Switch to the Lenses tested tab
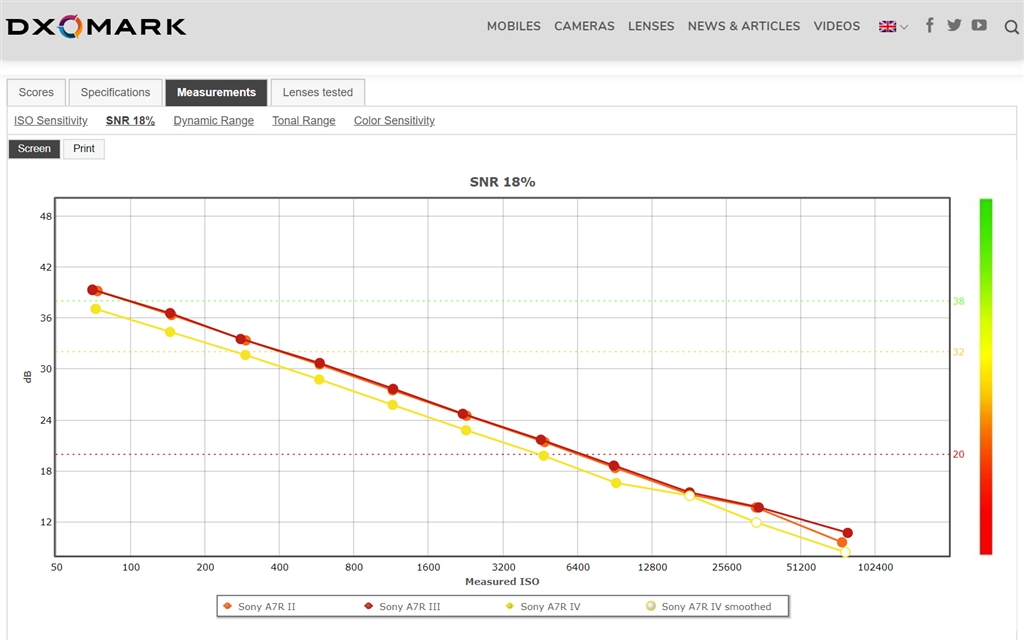 coord(317,92)
